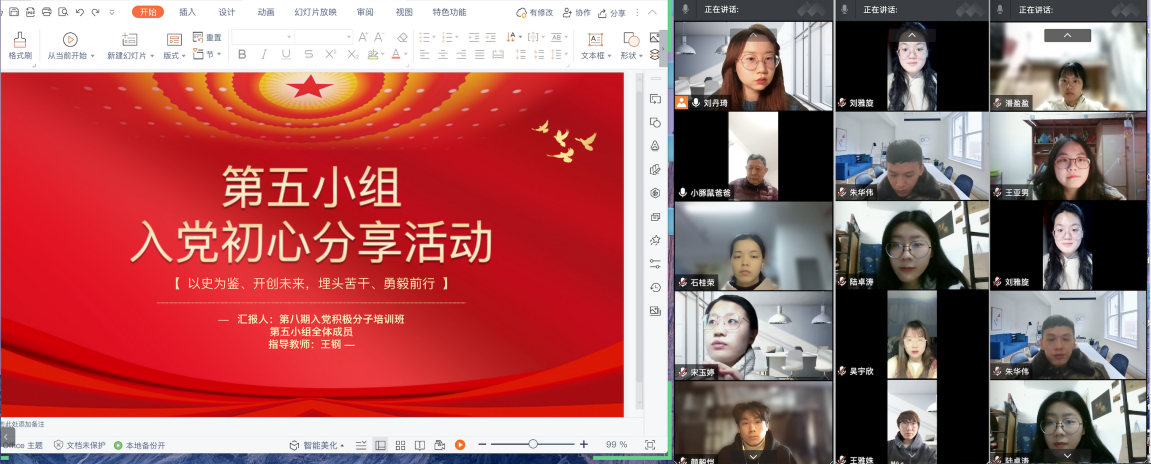Switch to the Animation (动画) ribbon tab

coord(266,12)
